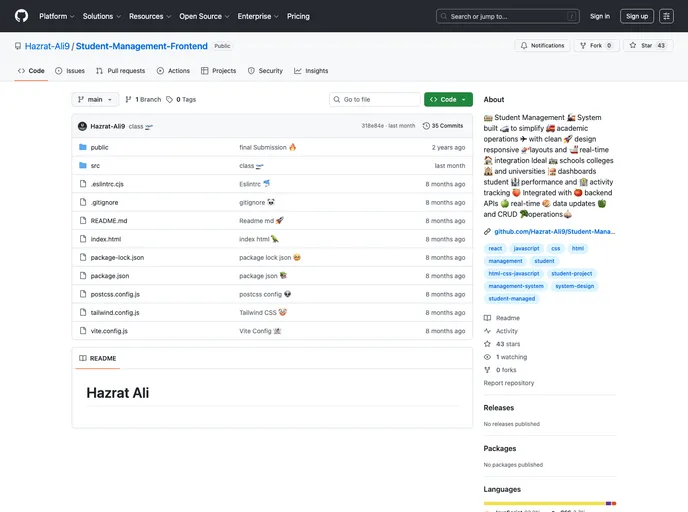Open the Insights tab
Viewport: 688px width, 512px height.
tap(311, 71)
